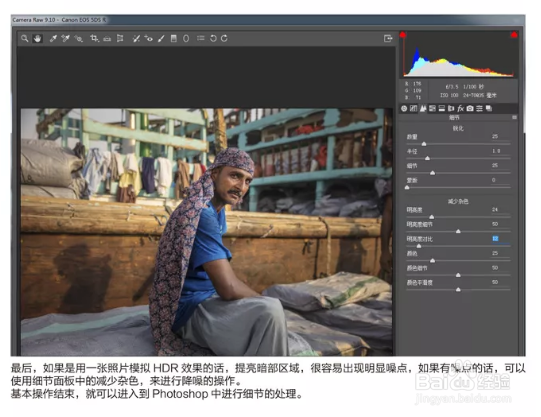This screenshot has height=417, width=541.
Task: Click the 明亮度对比 slider handle
Action: (419, 246)
